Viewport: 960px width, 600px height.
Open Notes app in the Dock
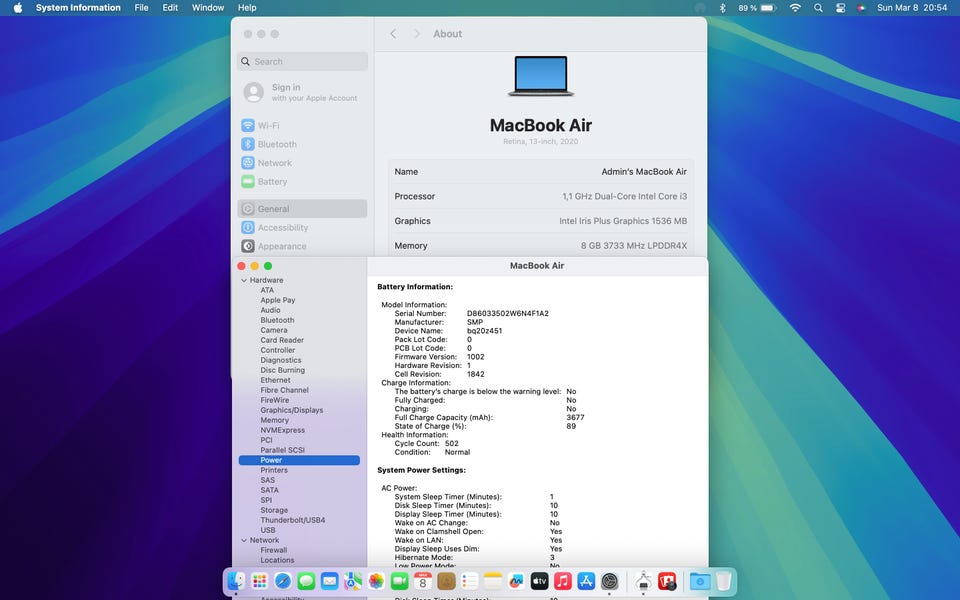493,580
